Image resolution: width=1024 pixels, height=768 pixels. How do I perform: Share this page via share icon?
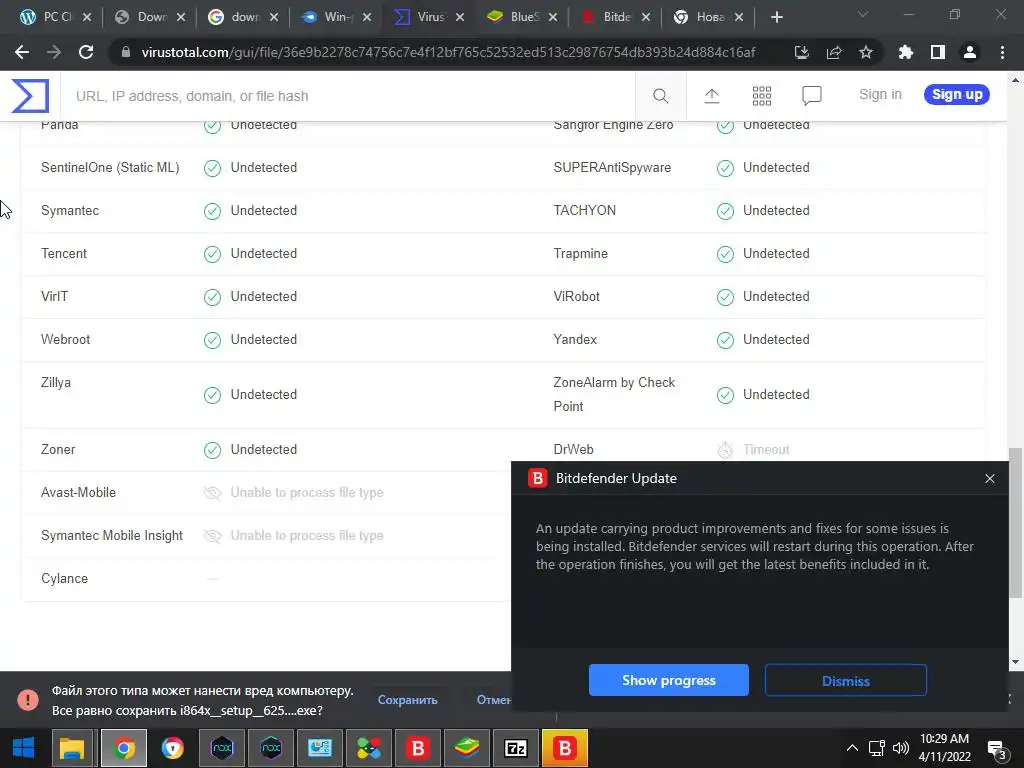point(833,52)
